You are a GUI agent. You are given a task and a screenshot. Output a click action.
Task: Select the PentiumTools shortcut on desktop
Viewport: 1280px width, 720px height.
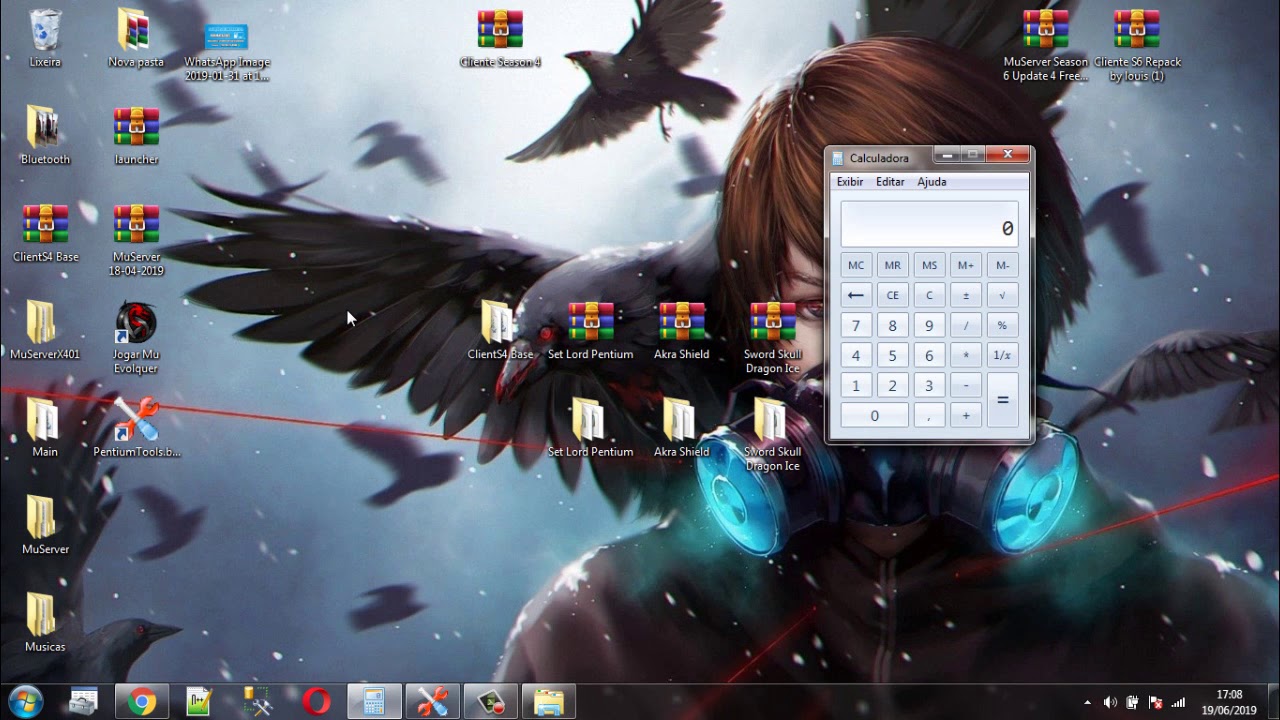coord(136,420)
